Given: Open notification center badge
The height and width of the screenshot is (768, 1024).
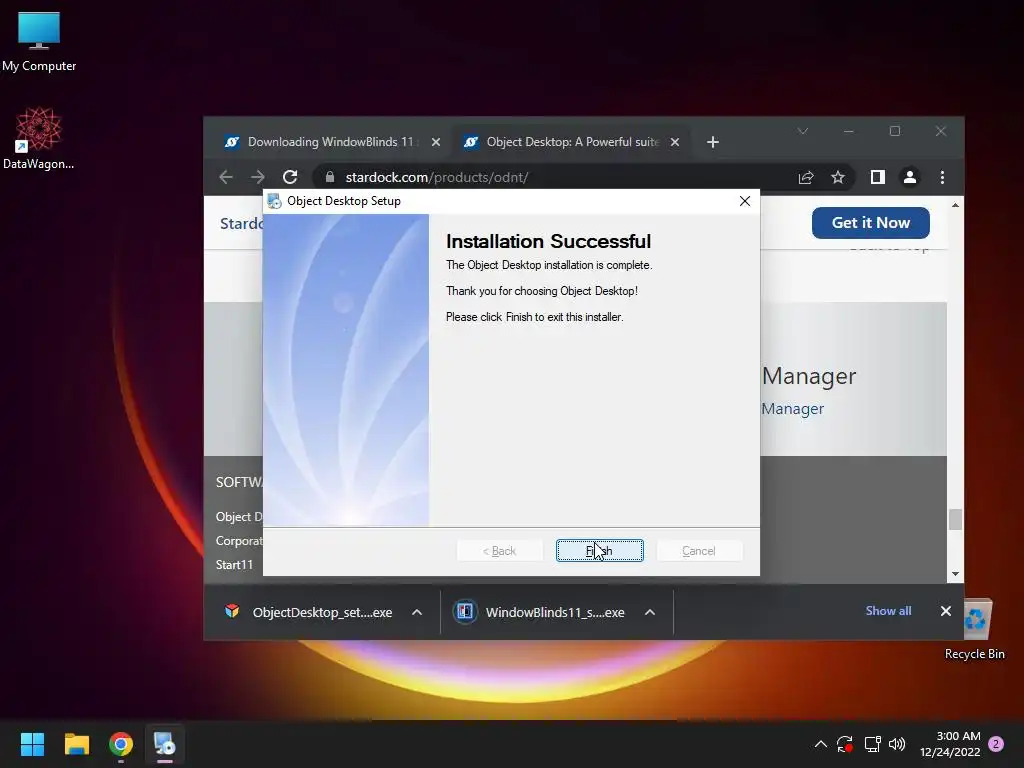Looking at the screenshot, I should click(x=996, y=744).
